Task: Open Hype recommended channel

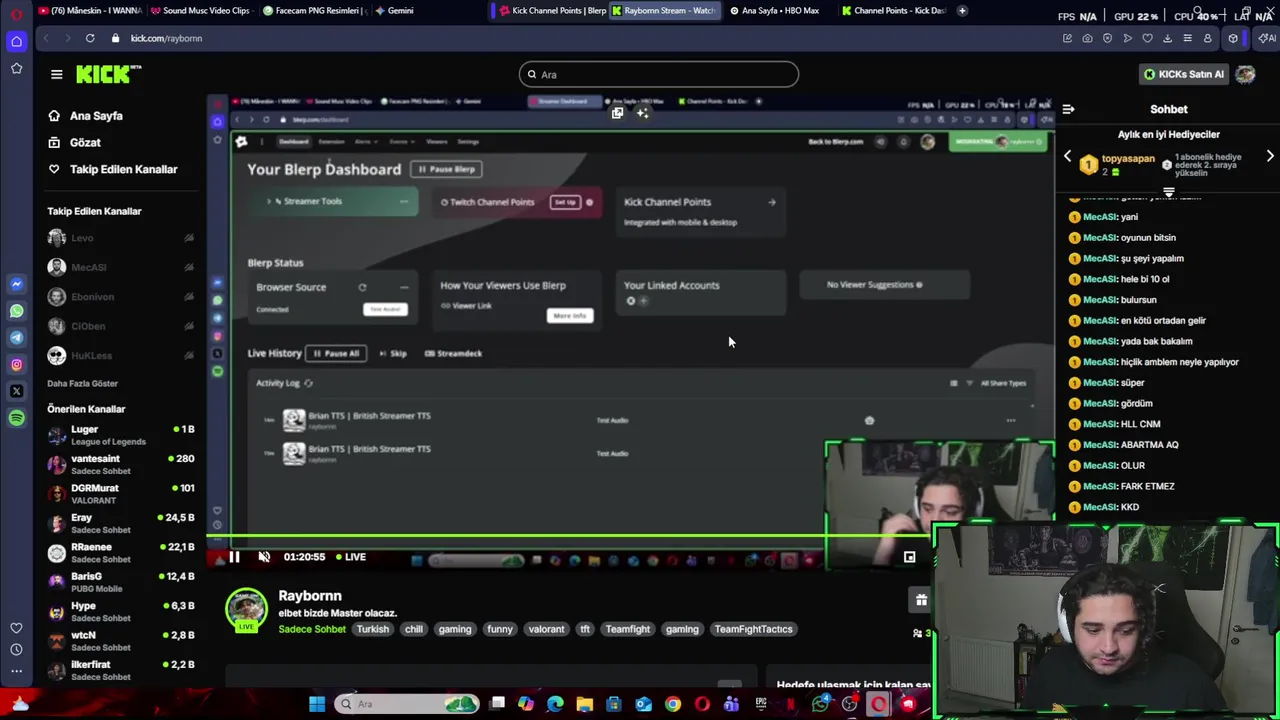Action: coord(120,612)
